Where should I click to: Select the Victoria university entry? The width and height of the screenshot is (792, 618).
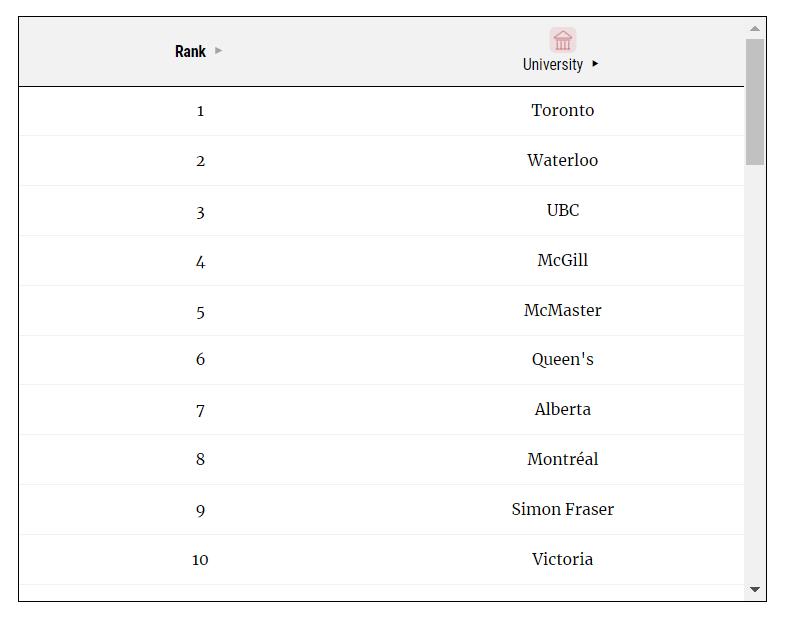coord(562,559)
